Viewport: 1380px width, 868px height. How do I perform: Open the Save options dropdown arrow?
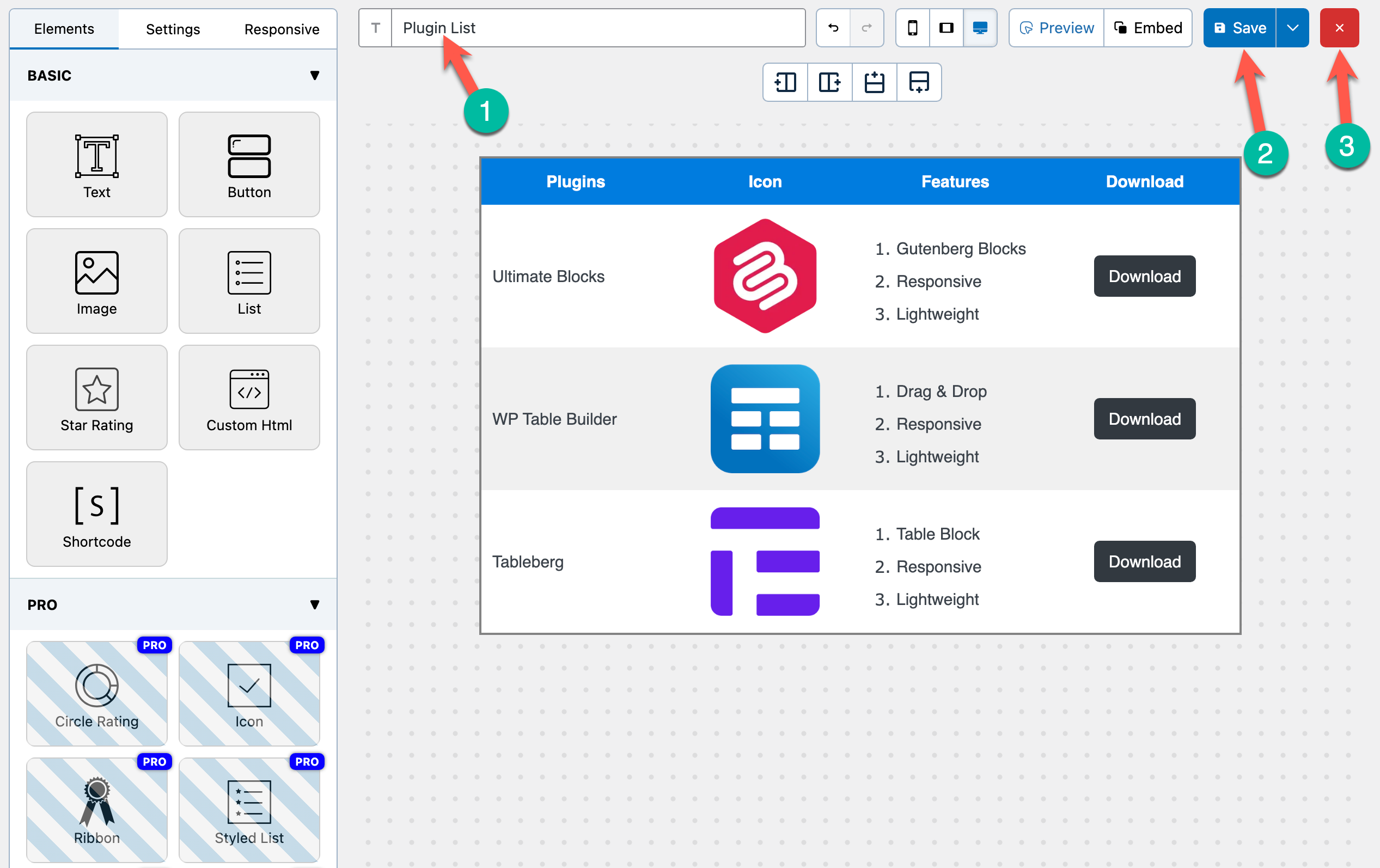1292,28
